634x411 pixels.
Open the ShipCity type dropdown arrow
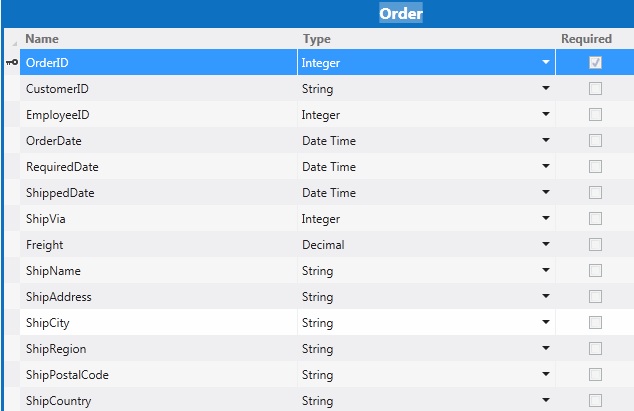[x=546, y=323]
